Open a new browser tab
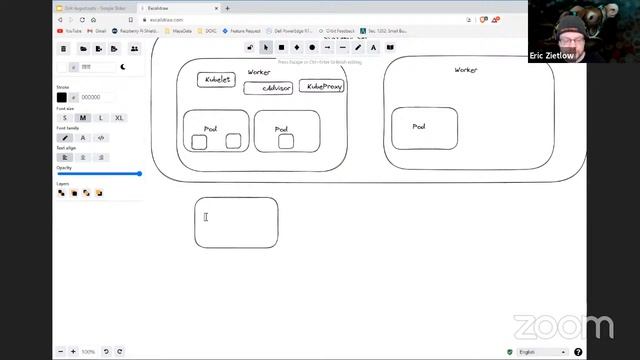The height and width of the screenshot is (360, 640). (228, 8)
